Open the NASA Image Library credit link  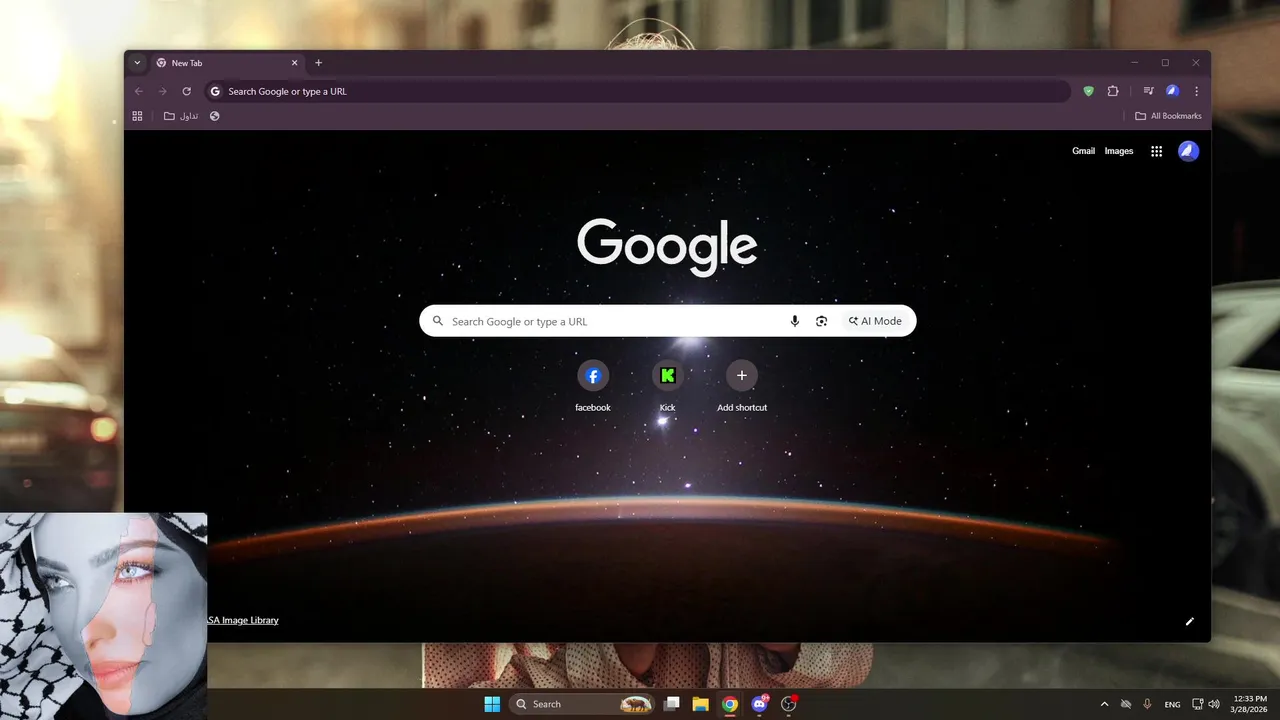243,620
